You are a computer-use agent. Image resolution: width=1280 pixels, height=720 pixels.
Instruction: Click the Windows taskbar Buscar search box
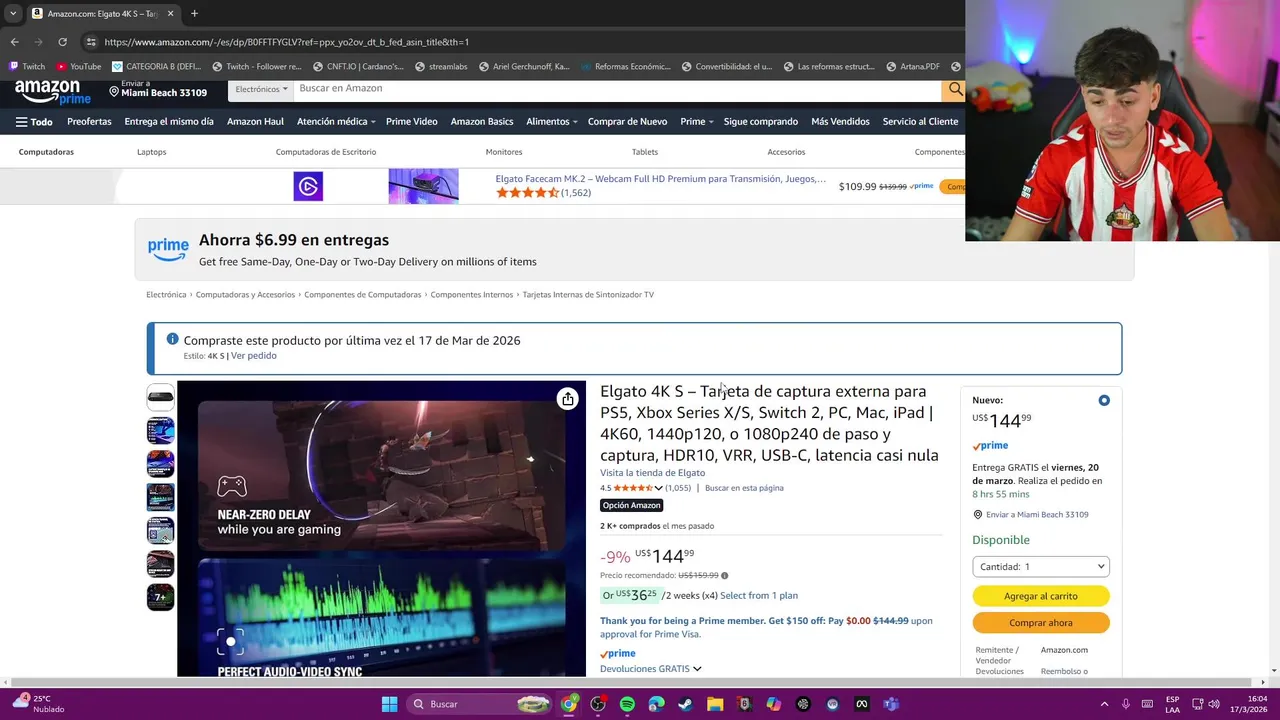tap(480, 704)
